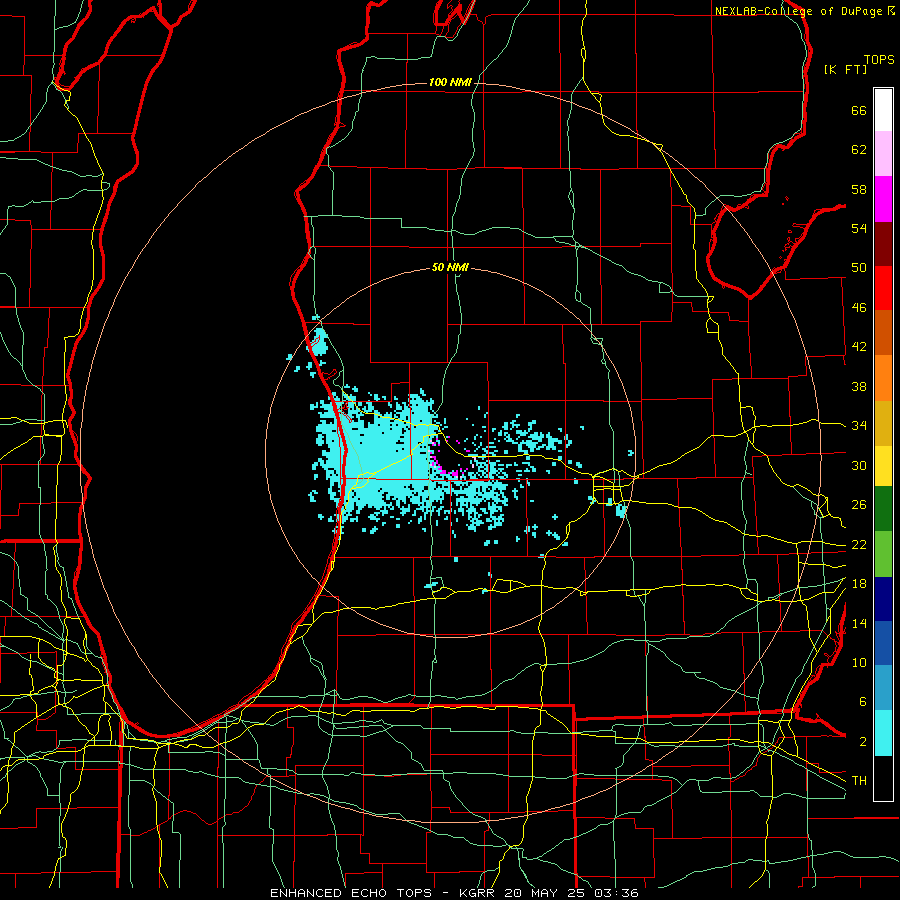The image size is (900, 900).
Task: Click the legend value "14"
Action: click(859, 623)
